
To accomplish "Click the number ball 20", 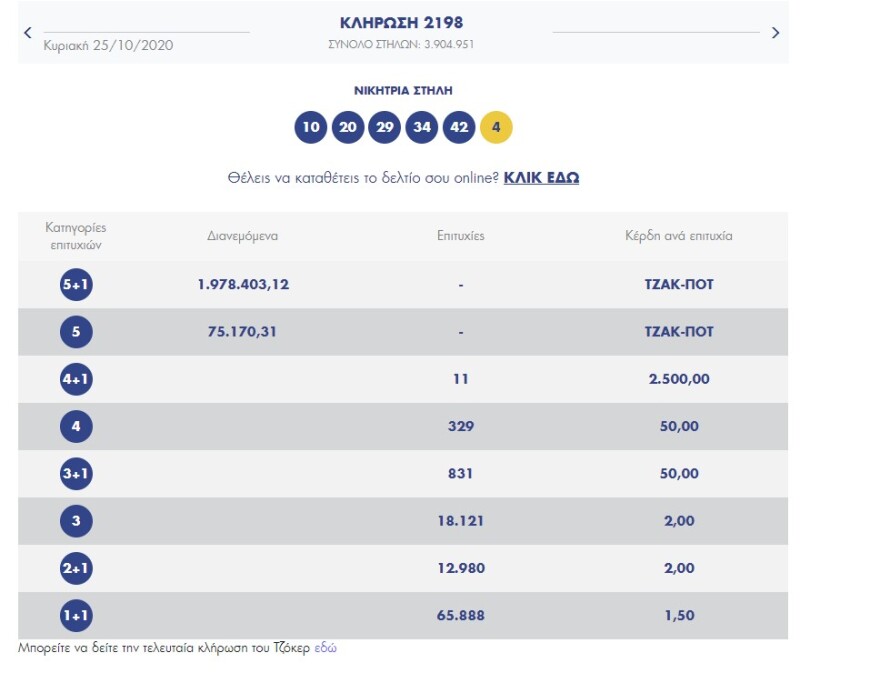I will [x=350, y=127].
